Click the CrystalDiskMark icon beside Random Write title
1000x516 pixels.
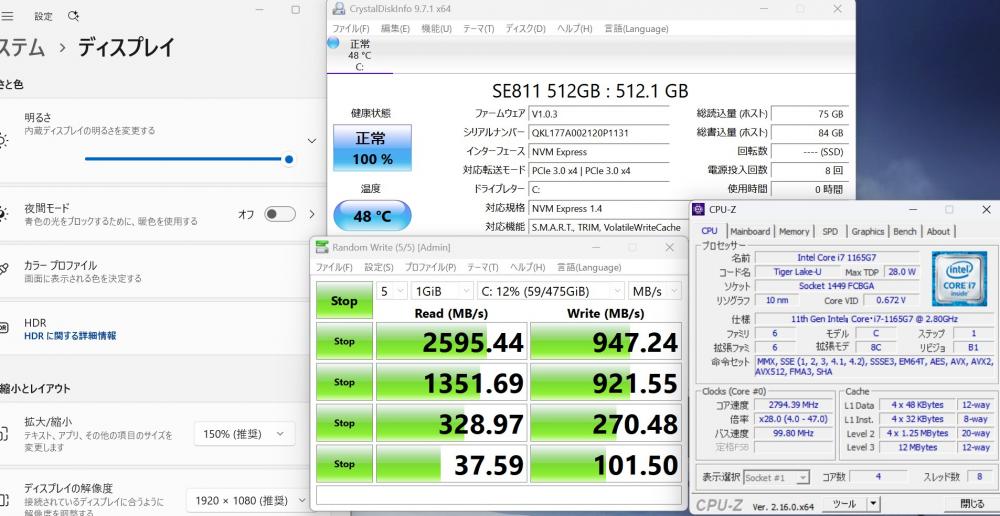click(322, 248)
